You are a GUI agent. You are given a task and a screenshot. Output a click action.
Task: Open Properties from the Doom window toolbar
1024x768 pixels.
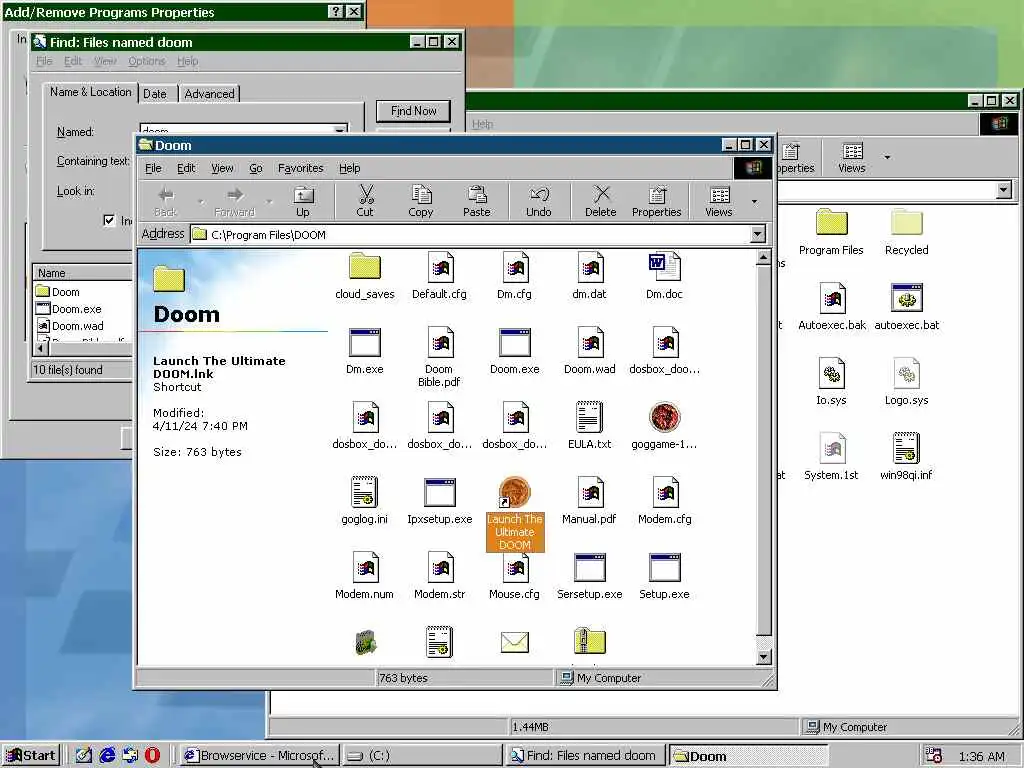click(656, 200)
